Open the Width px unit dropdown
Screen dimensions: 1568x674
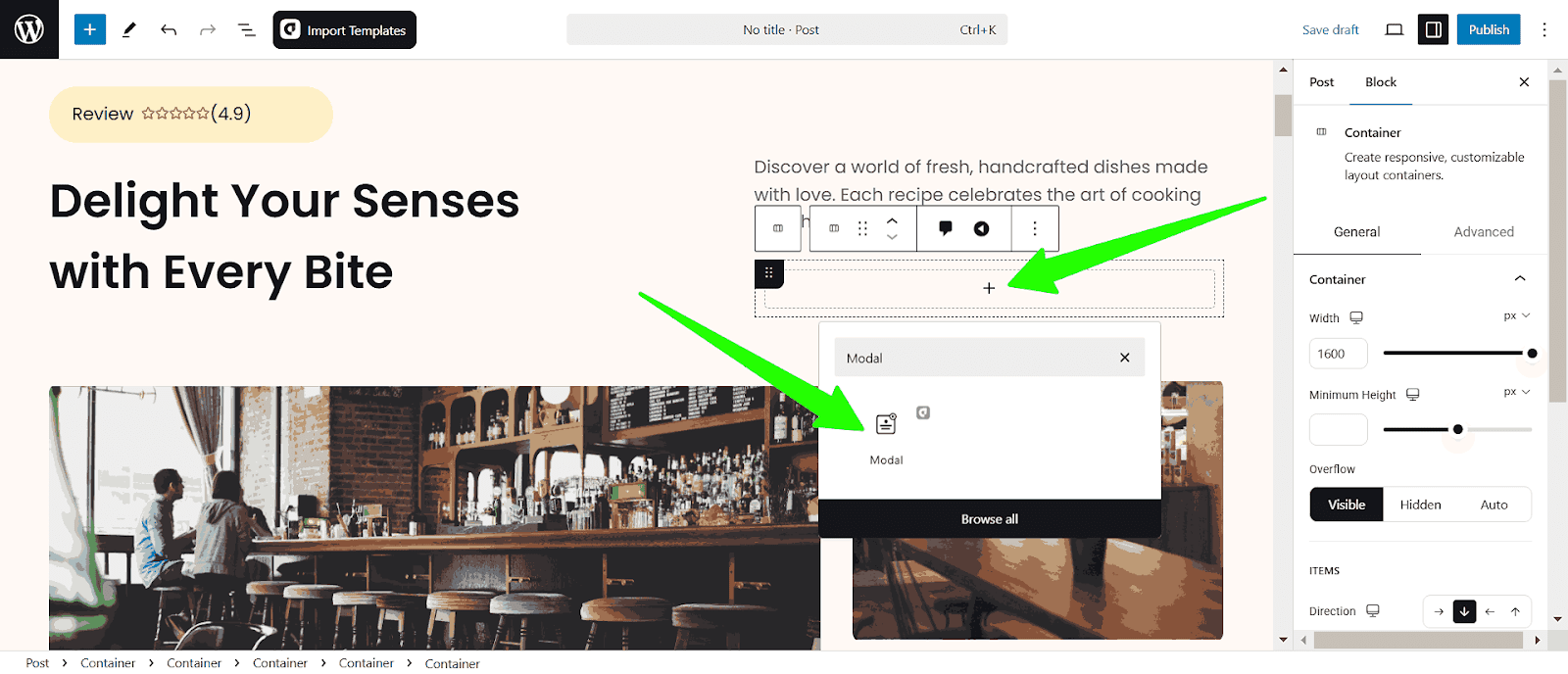tap(1517, 315)
